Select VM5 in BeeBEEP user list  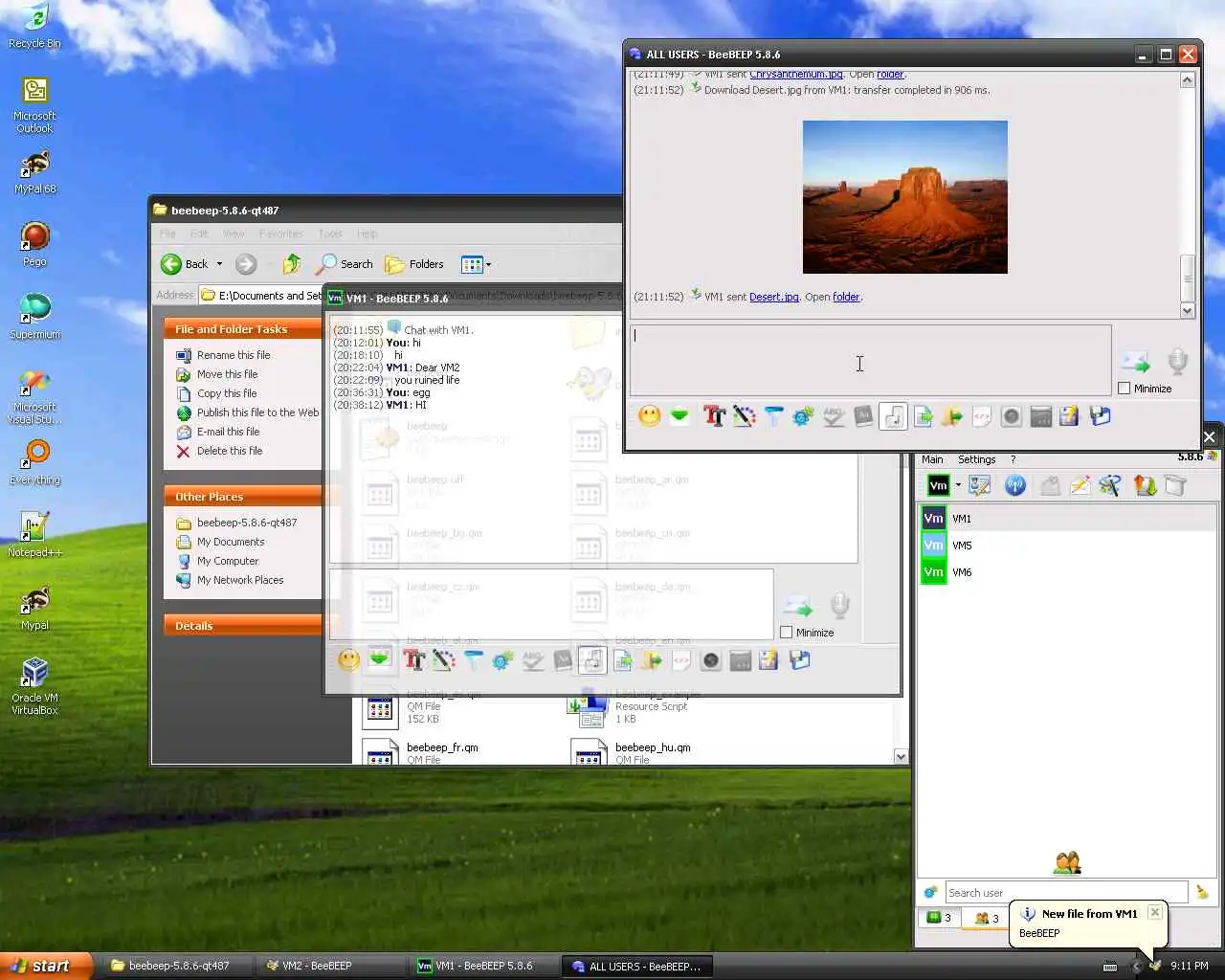tap(1066, 546)
